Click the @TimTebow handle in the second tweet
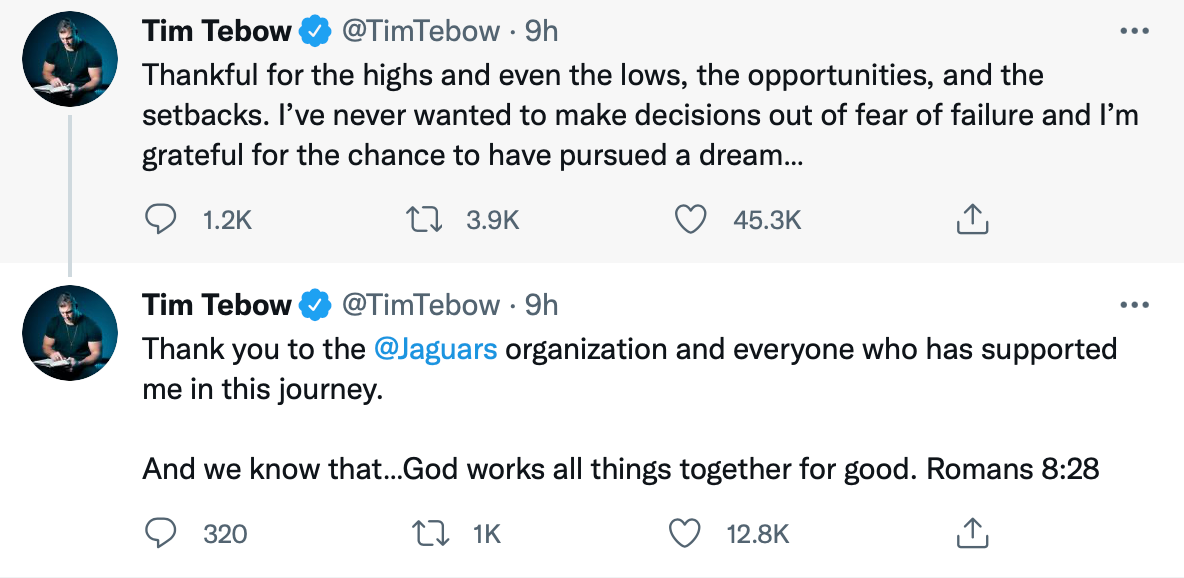 (x=421, y=305)
